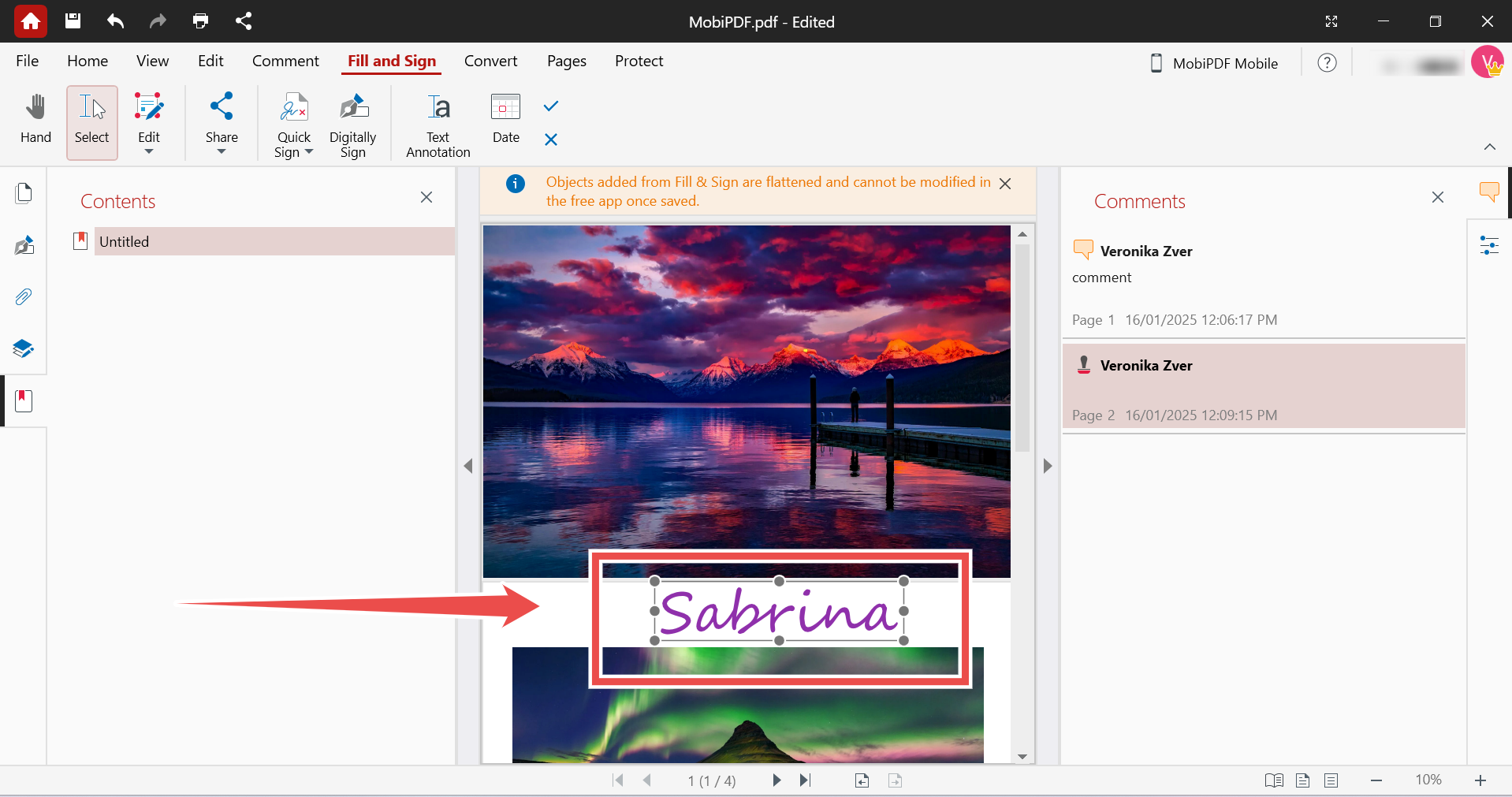Viewport: 1512px width, 797px height.
Task: Add a checkmark annotation
Action: (x=549, y=106)
